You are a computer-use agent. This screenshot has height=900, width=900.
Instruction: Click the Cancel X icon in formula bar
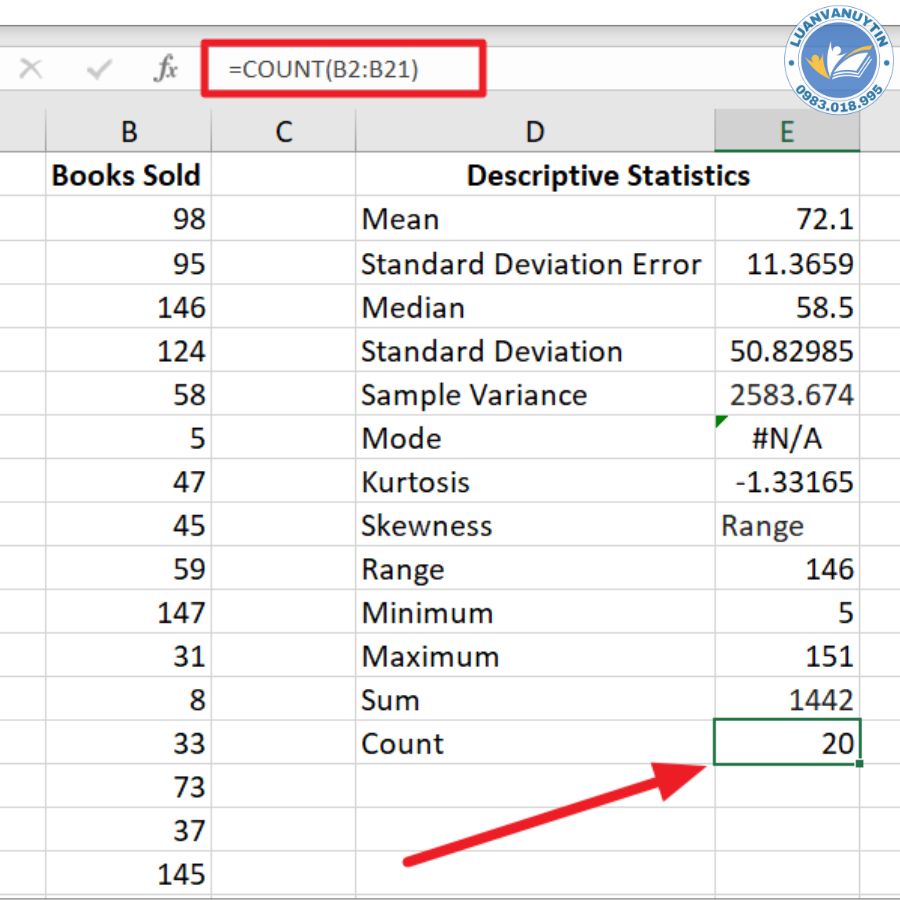pos(31,69)
